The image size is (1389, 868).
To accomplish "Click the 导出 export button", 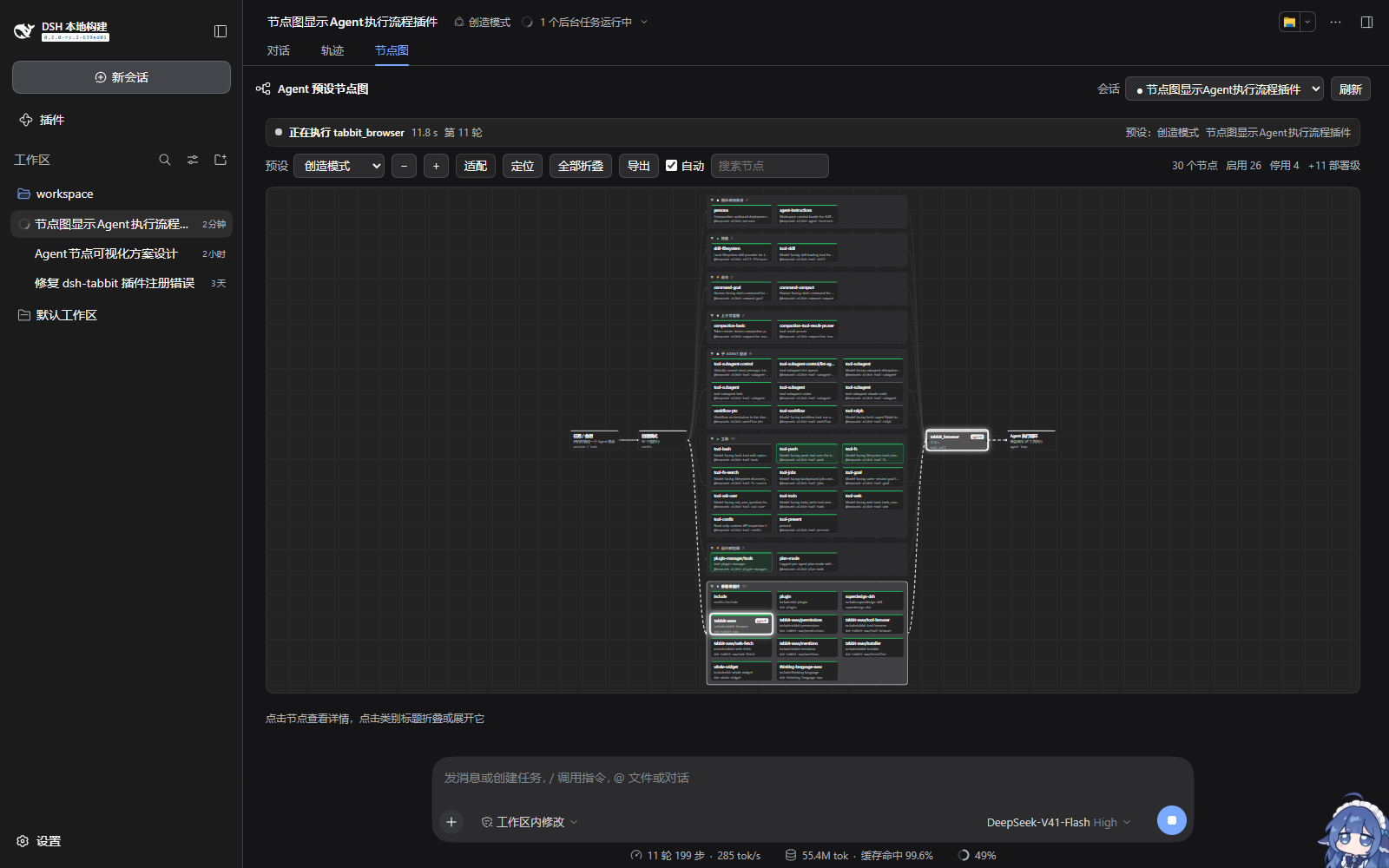I will click(x=639, y=166).
